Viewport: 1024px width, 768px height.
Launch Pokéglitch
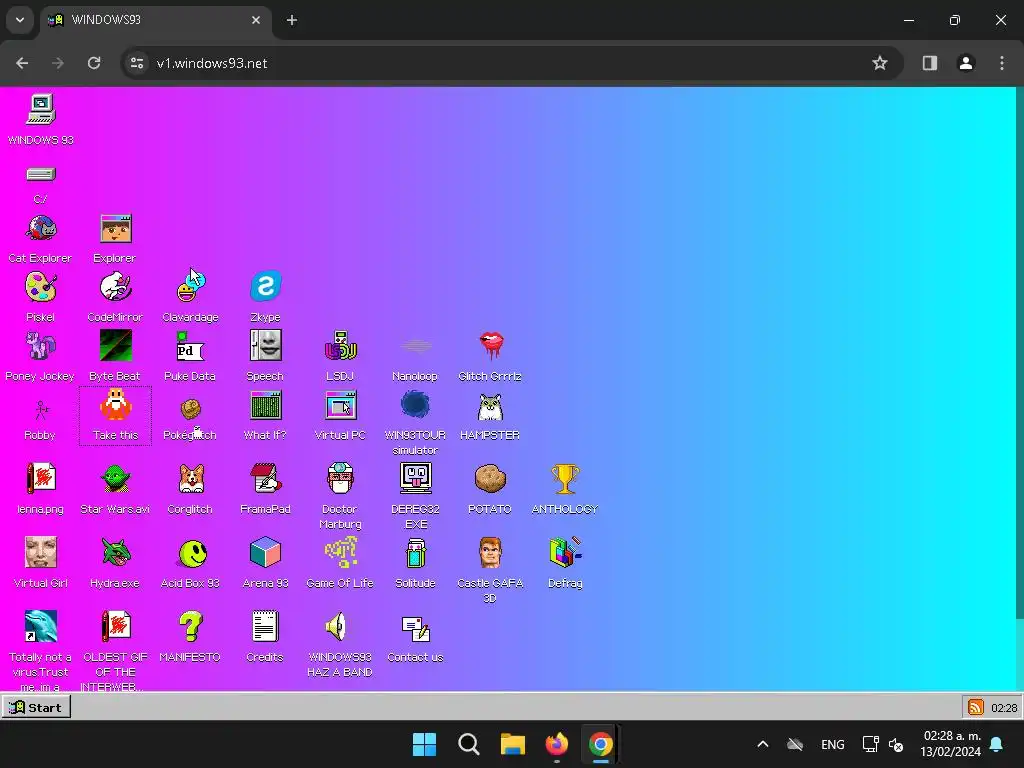190,409
